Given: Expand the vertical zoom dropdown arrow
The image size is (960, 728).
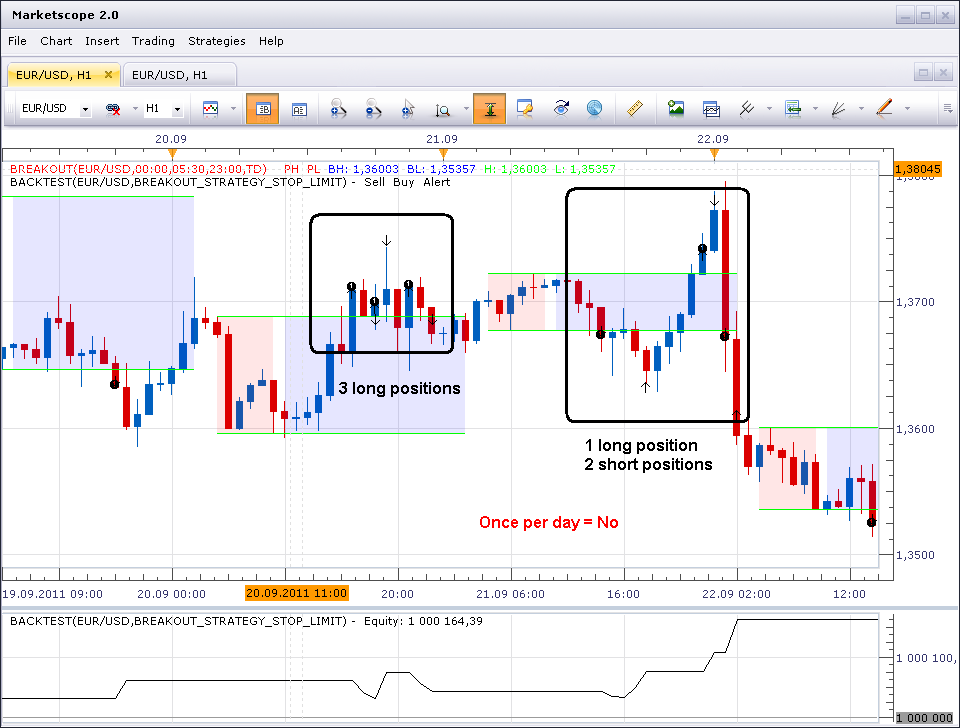Looking at the screenshot, I should (x=466, y=109).
